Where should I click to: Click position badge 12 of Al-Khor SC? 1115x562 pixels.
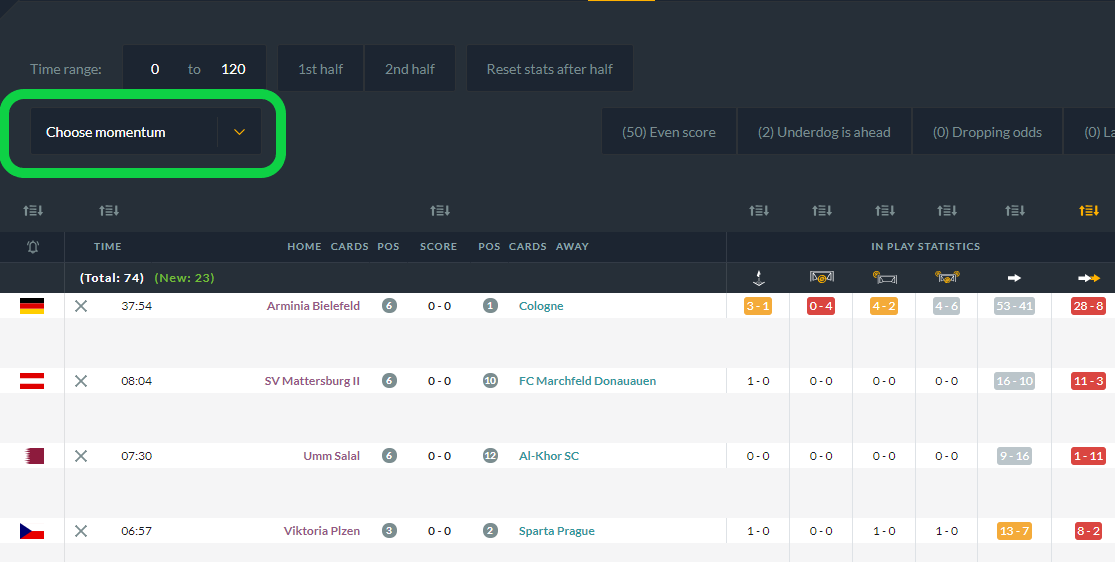click(x=490, y=456)
